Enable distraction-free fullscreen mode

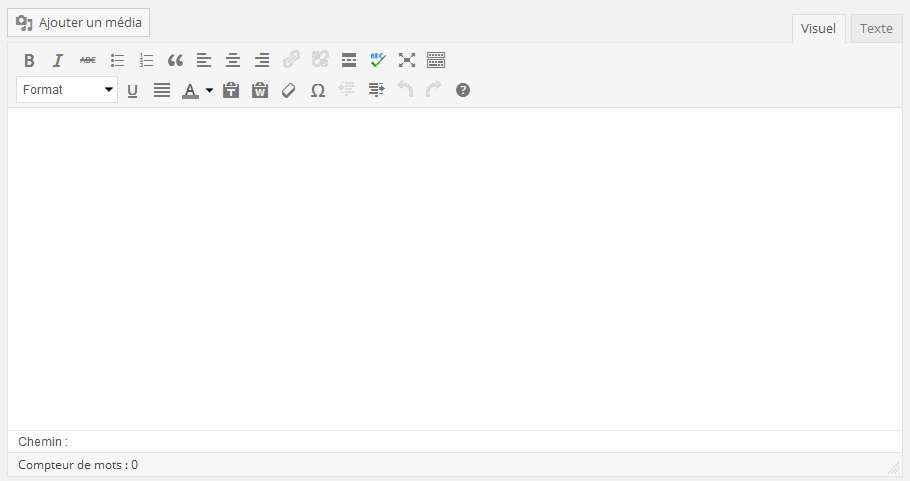tap(407, 60)
